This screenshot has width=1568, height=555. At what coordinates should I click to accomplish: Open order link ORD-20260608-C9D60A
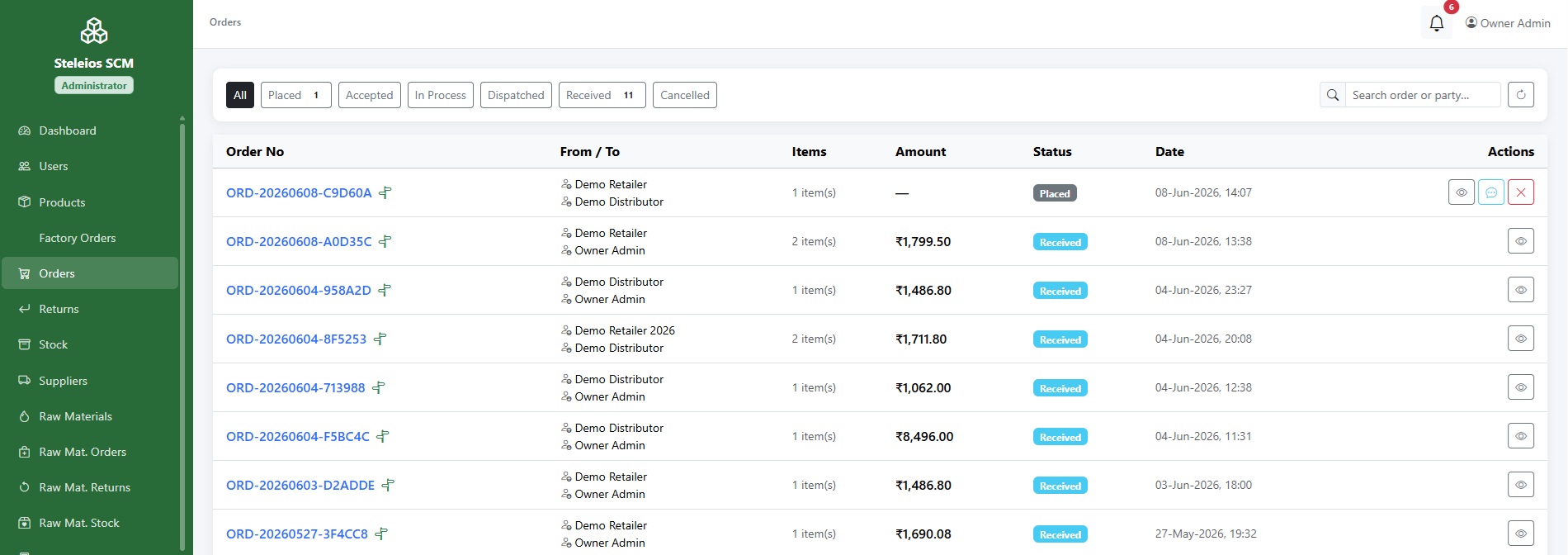(299, 192)
